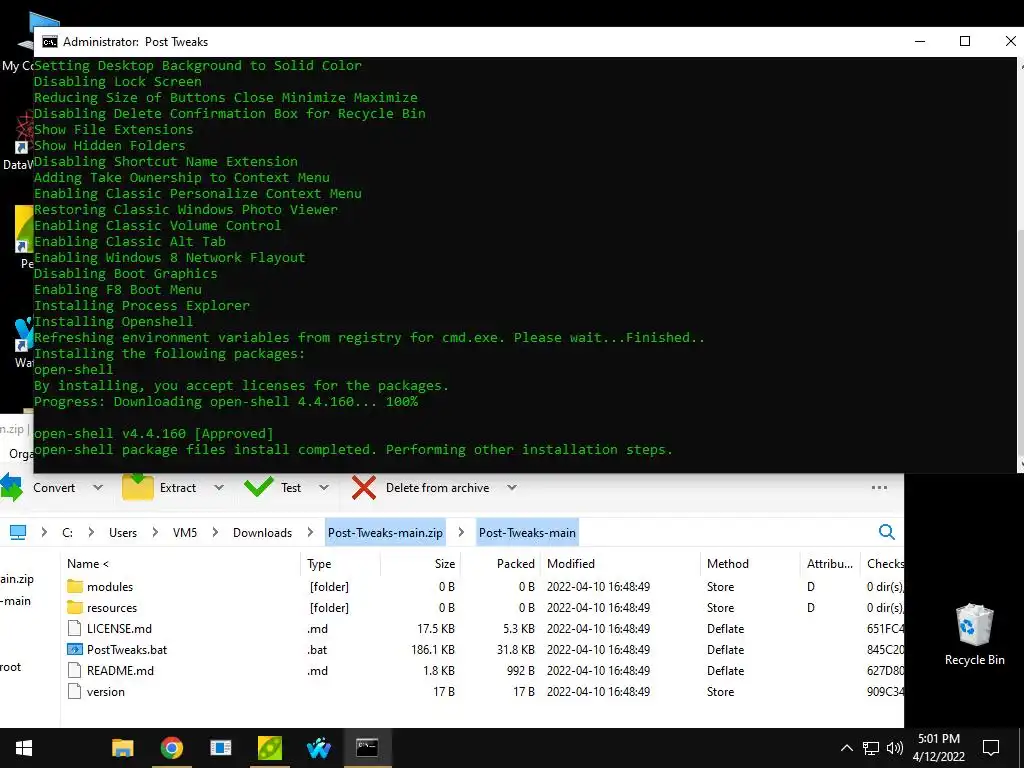Sort by the Method column header
Viewport: 1024px width, 768px height.
click(x=750, y=564)
